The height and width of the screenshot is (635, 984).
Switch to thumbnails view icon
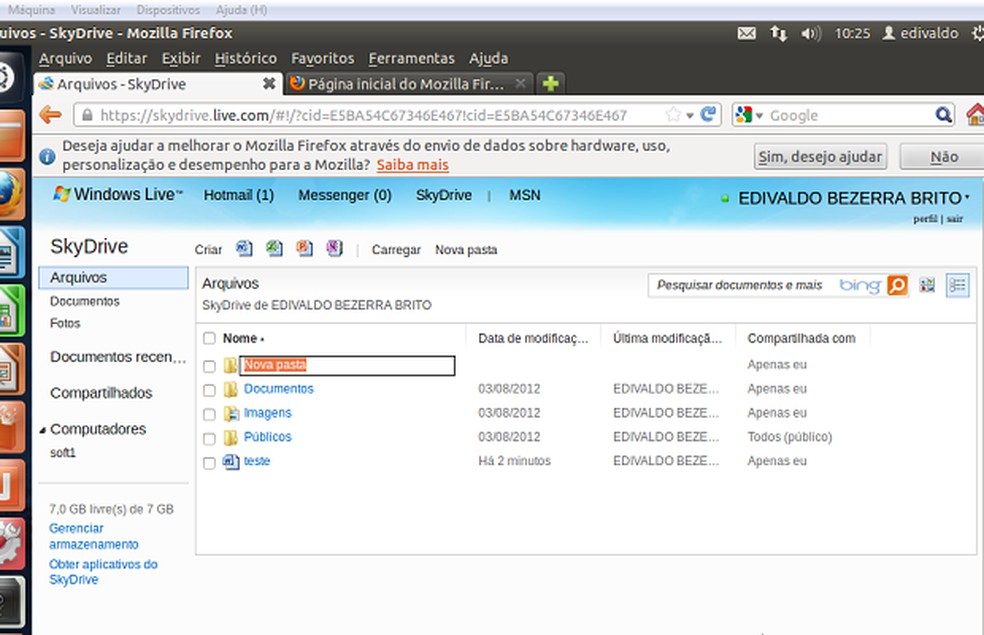928,285
